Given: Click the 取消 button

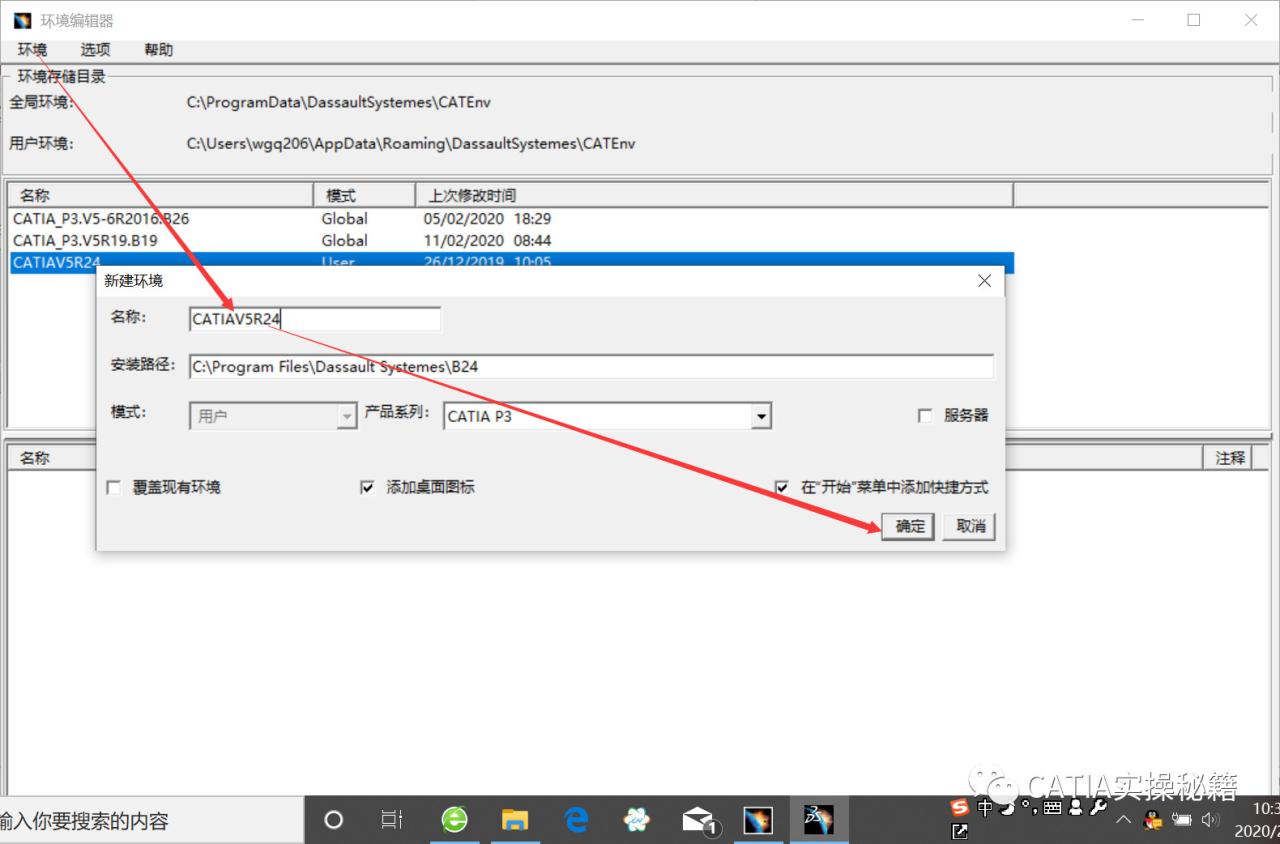Looking at the screenshot, I should 969,526.
